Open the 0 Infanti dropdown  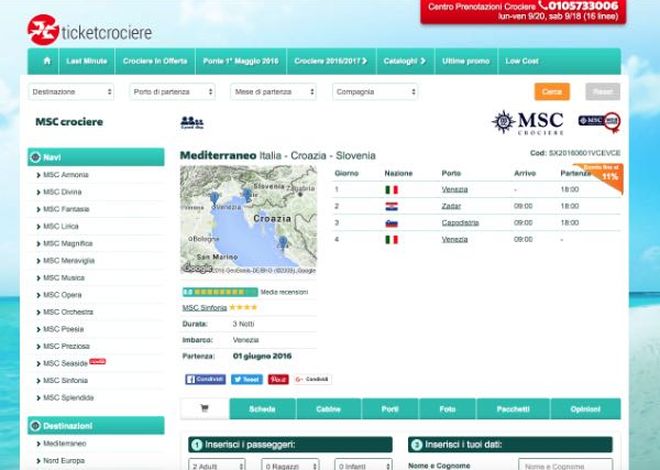364,465
